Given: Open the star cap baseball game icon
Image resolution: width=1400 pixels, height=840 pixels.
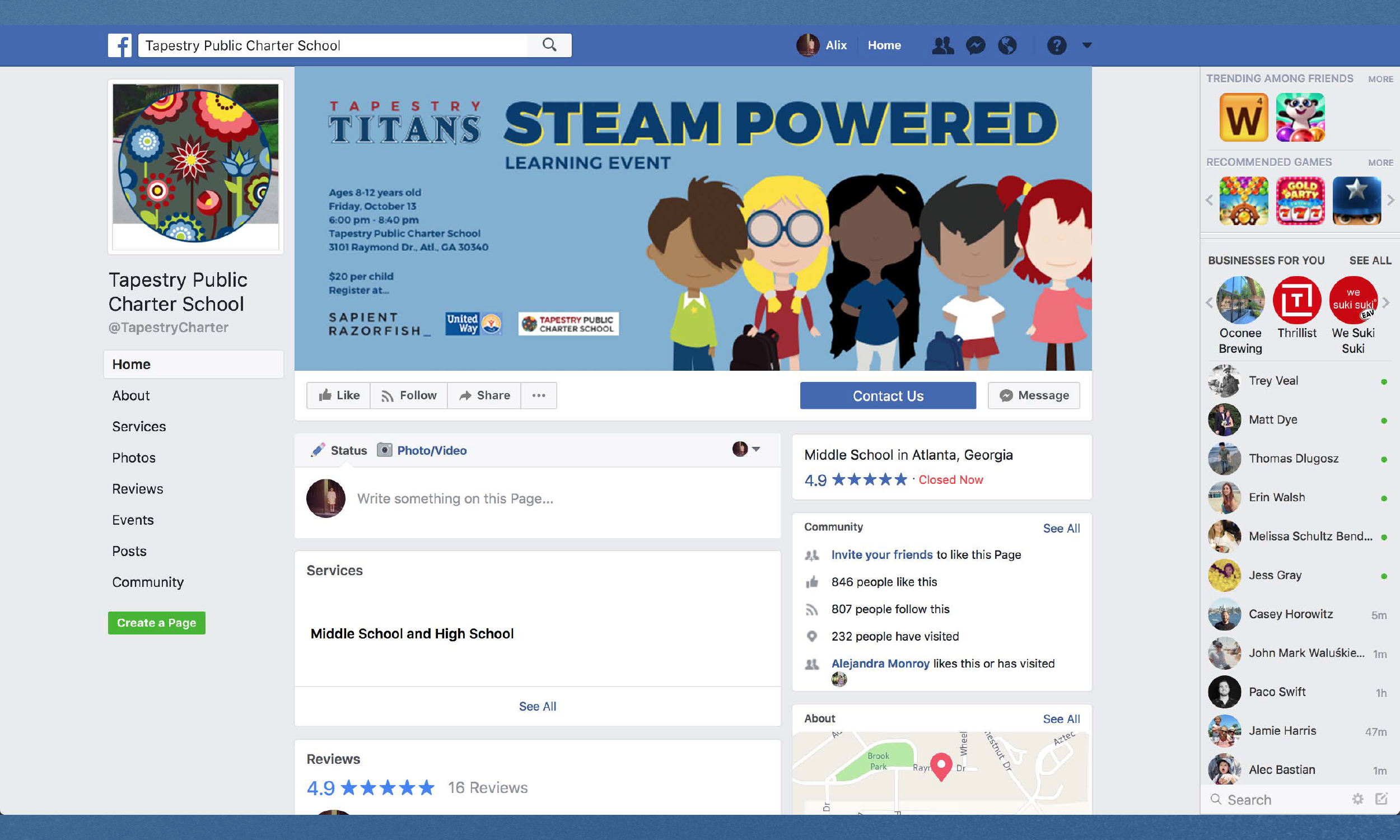Looking at the screenshot, I should point(1356,200).
